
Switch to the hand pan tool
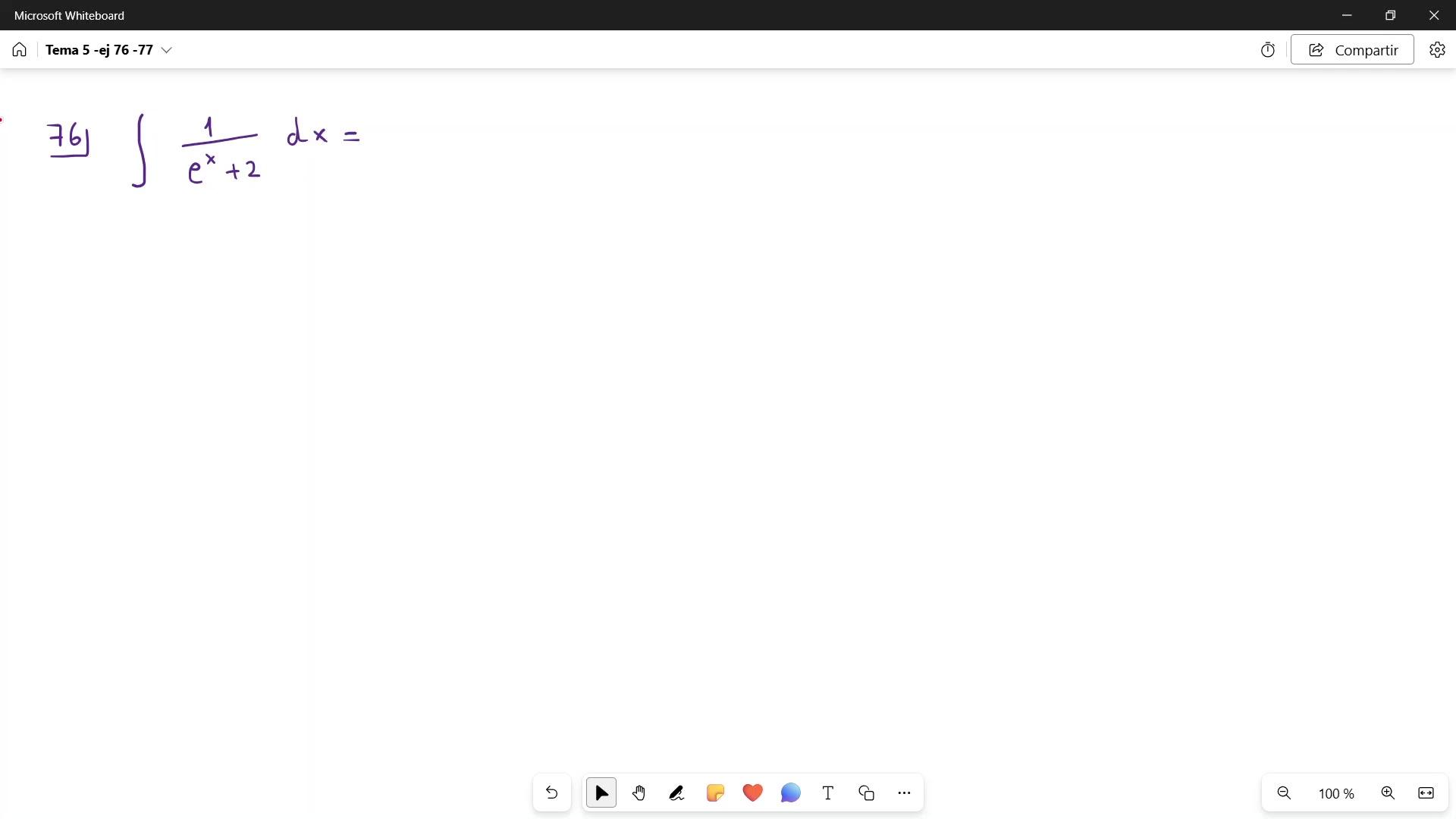639,793
